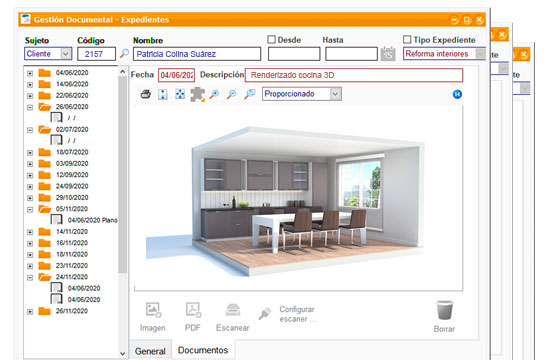548x360 pixels.
Task: Click the tree vertical scrollbar thumb
Action: [x=122, y=175]
